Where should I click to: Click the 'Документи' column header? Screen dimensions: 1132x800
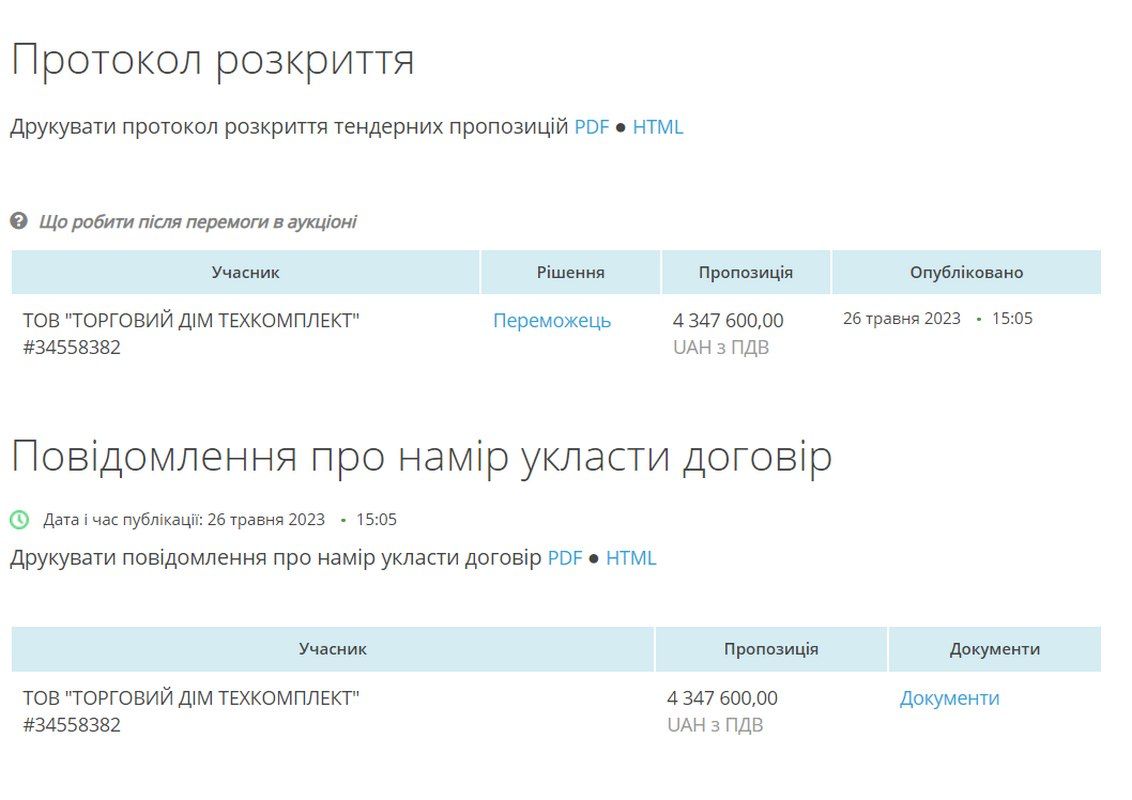[x=994, y=649]
